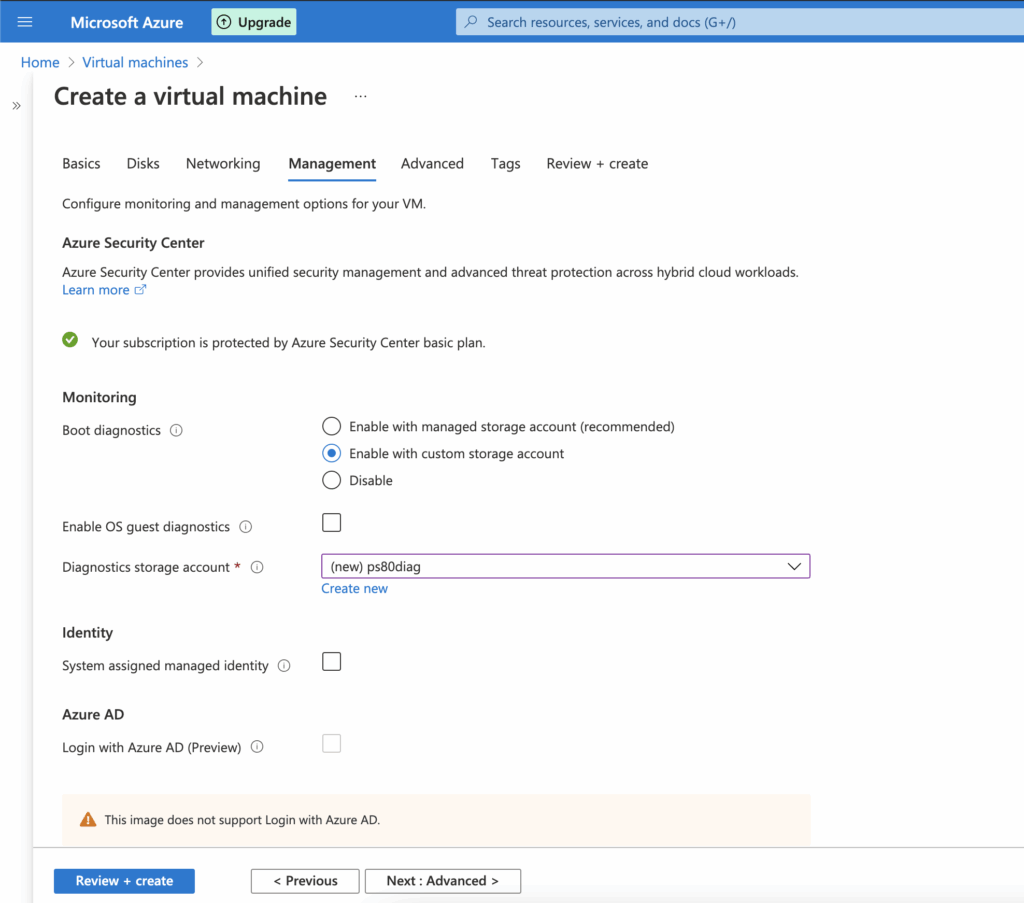Click Next : Advanced button
The width and height of the screenshot is (1024, 903).
click(x=442, y=881)
